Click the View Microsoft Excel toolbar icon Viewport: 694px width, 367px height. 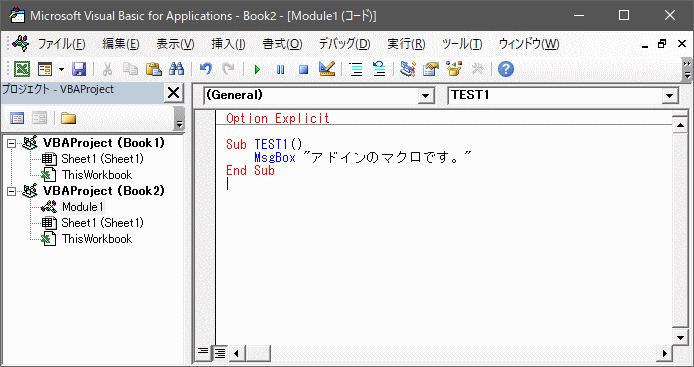22,69
